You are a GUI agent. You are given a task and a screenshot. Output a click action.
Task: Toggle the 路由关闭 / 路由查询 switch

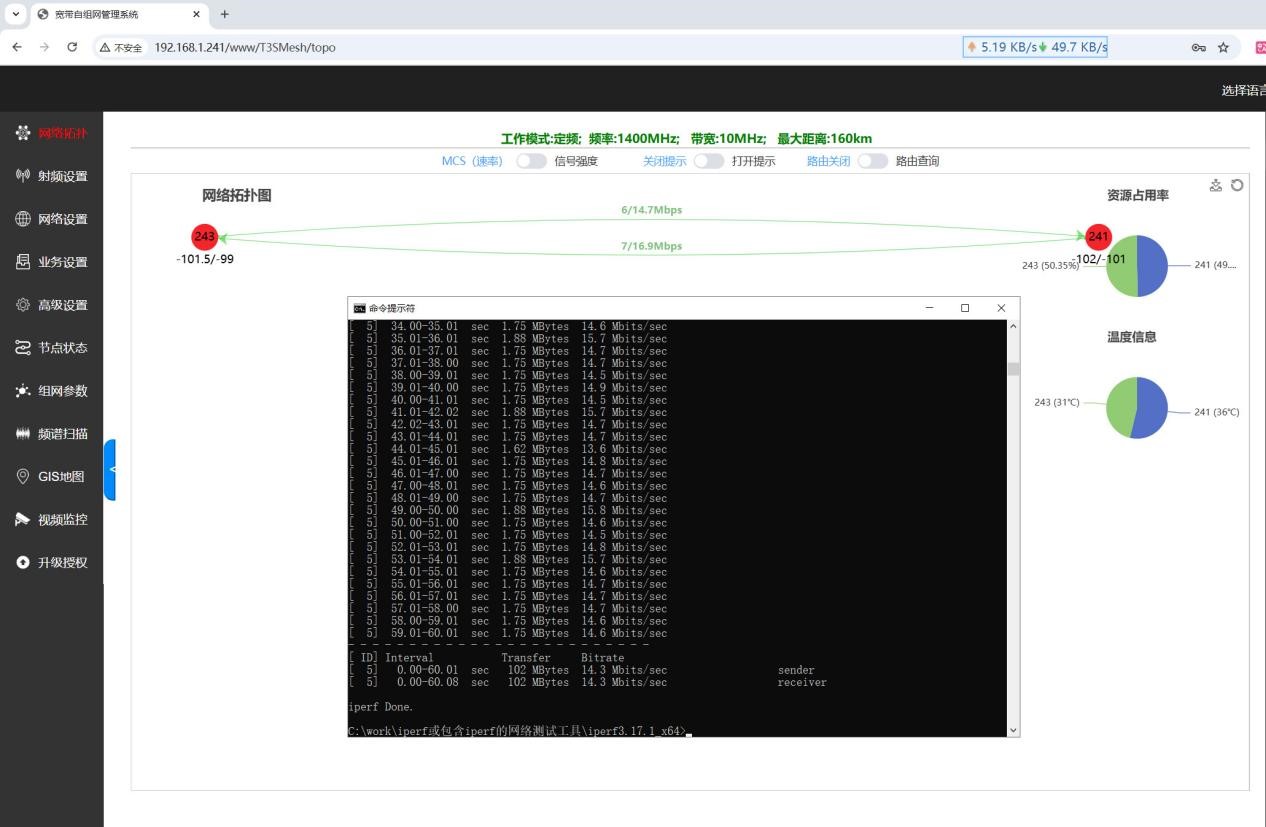point(872,161)
